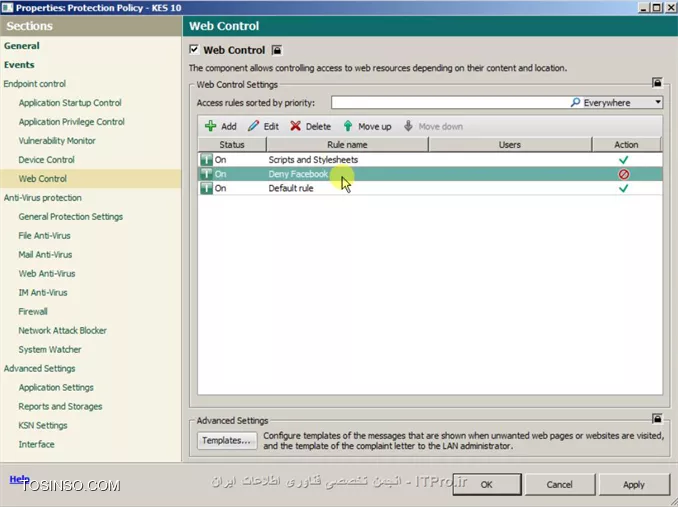Confirm with the OK button
Image resolution: width=678 pixels, height=507 pixels.
(x=487, y=485)
